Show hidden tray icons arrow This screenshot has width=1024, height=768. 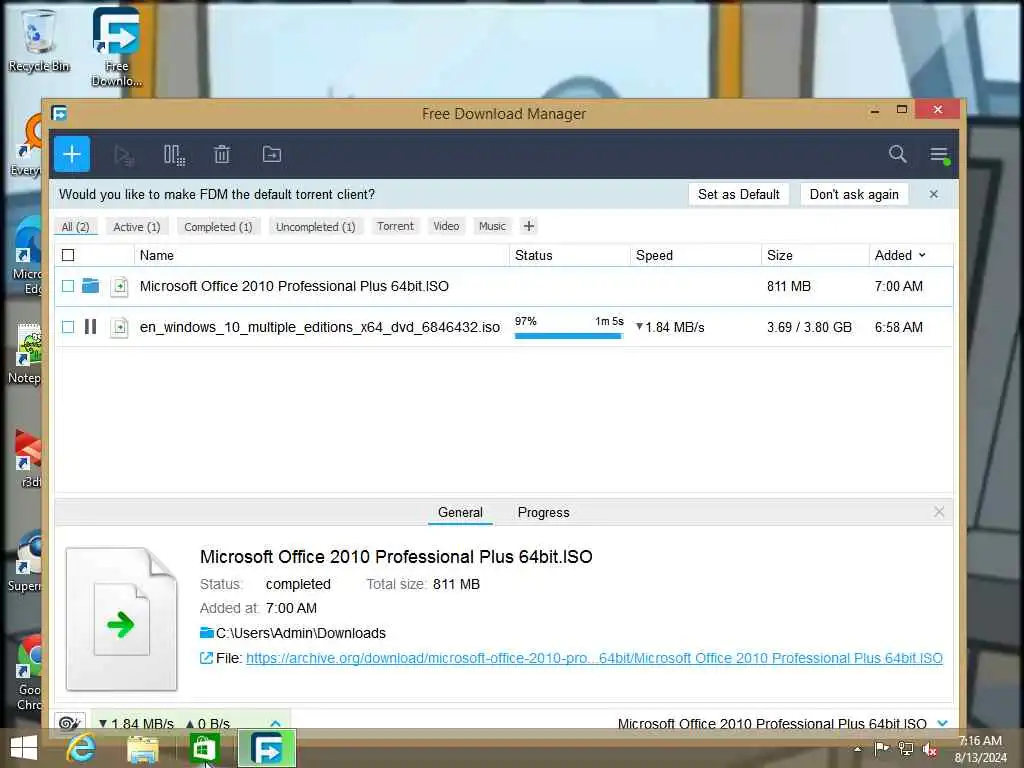point(857,750)
